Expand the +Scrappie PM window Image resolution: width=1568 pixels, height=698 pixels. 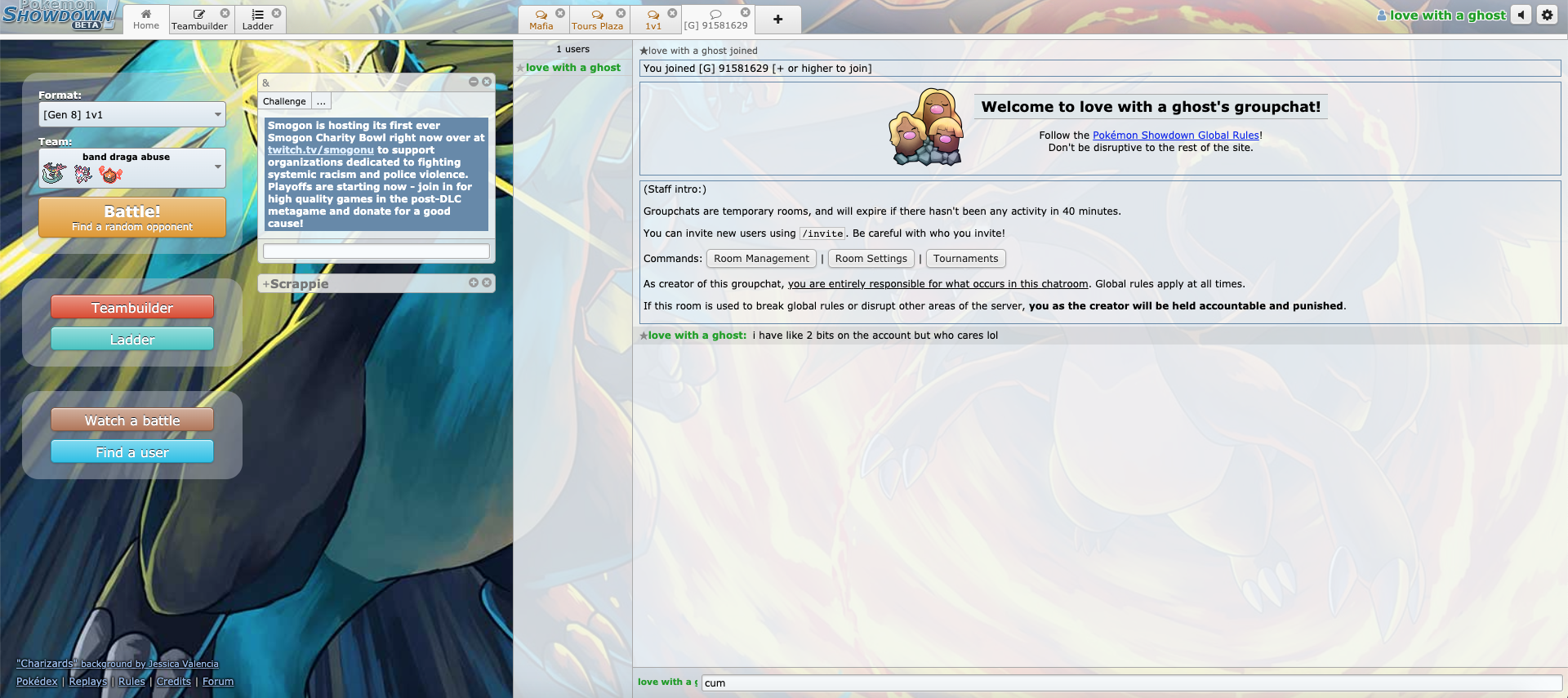[474, 282]
